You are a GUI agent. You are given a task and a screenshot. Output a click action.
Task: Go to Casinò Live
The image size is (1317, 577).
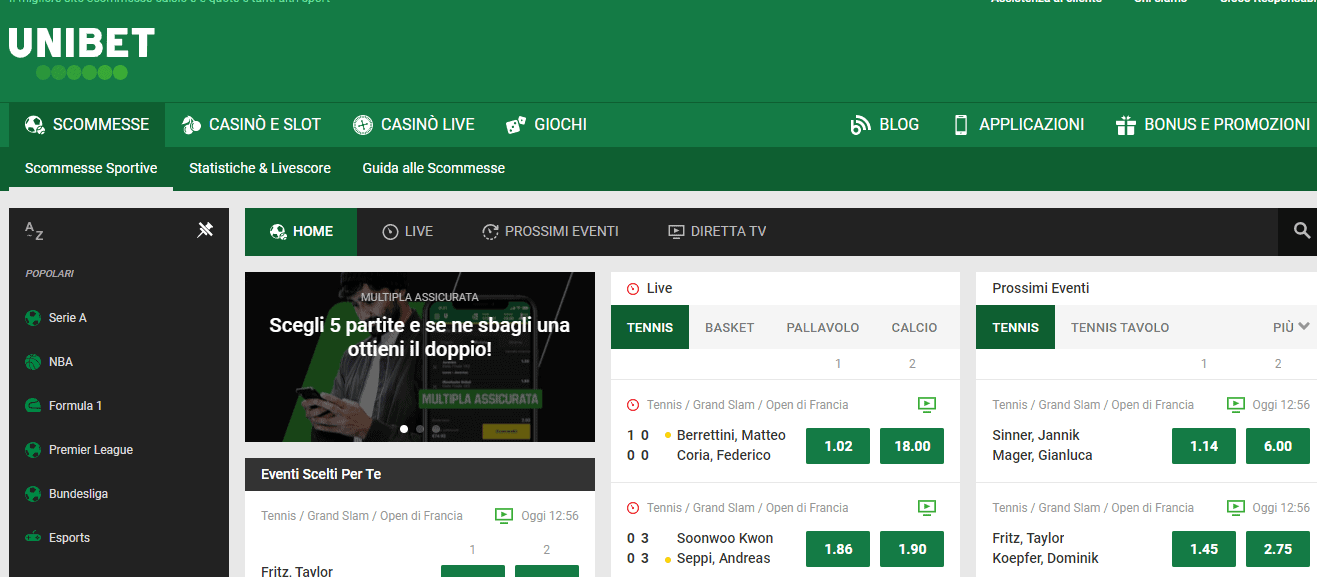click(x=414, y=125)
